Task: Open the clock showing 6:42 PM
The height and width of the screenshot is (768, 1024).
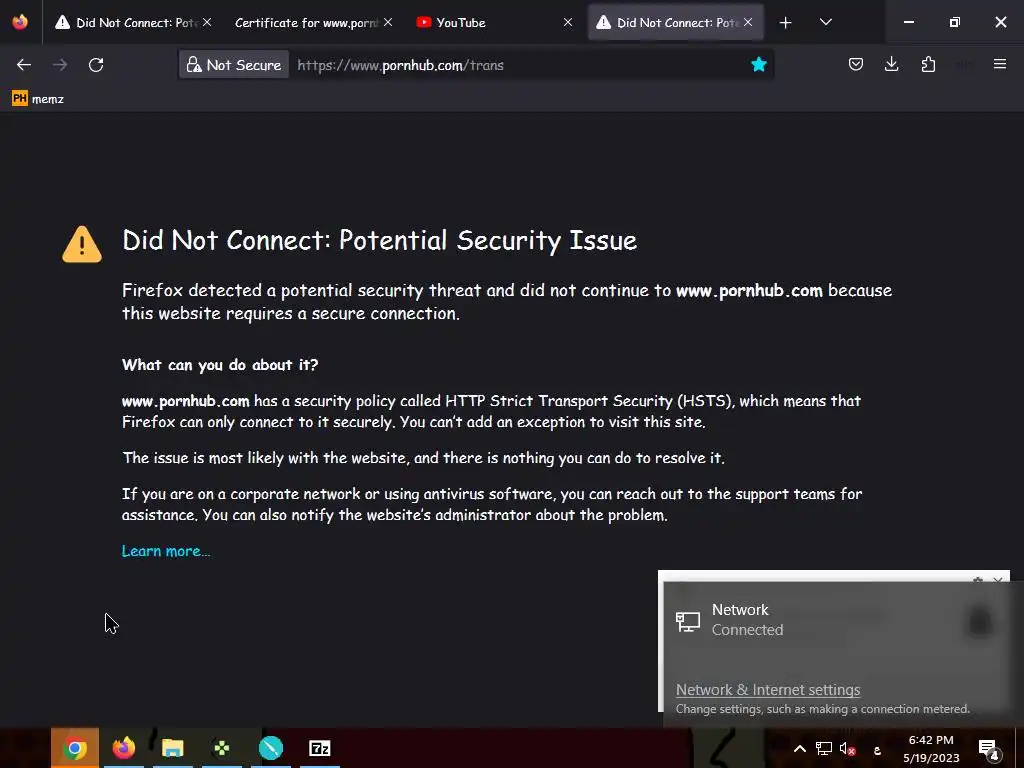Action: pyautogui.click(x=931, y=748)
